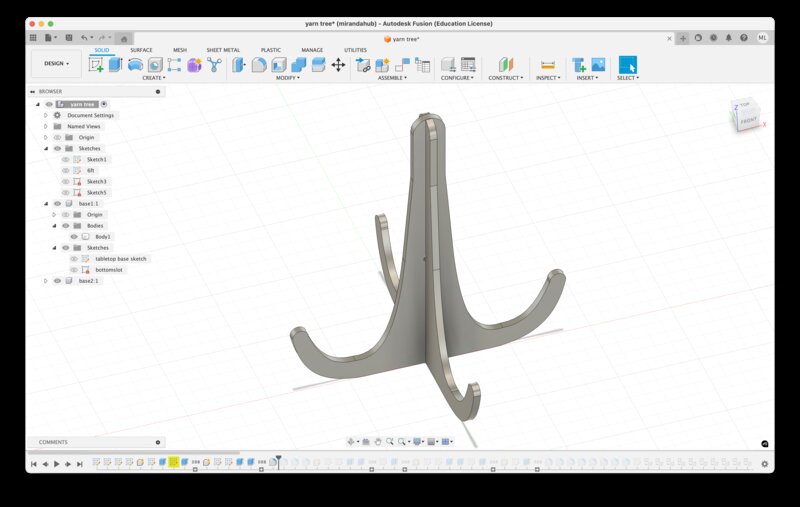Screen dimensions: 800x507
Task: Select the Create Sketch tool
Action: 96,65
